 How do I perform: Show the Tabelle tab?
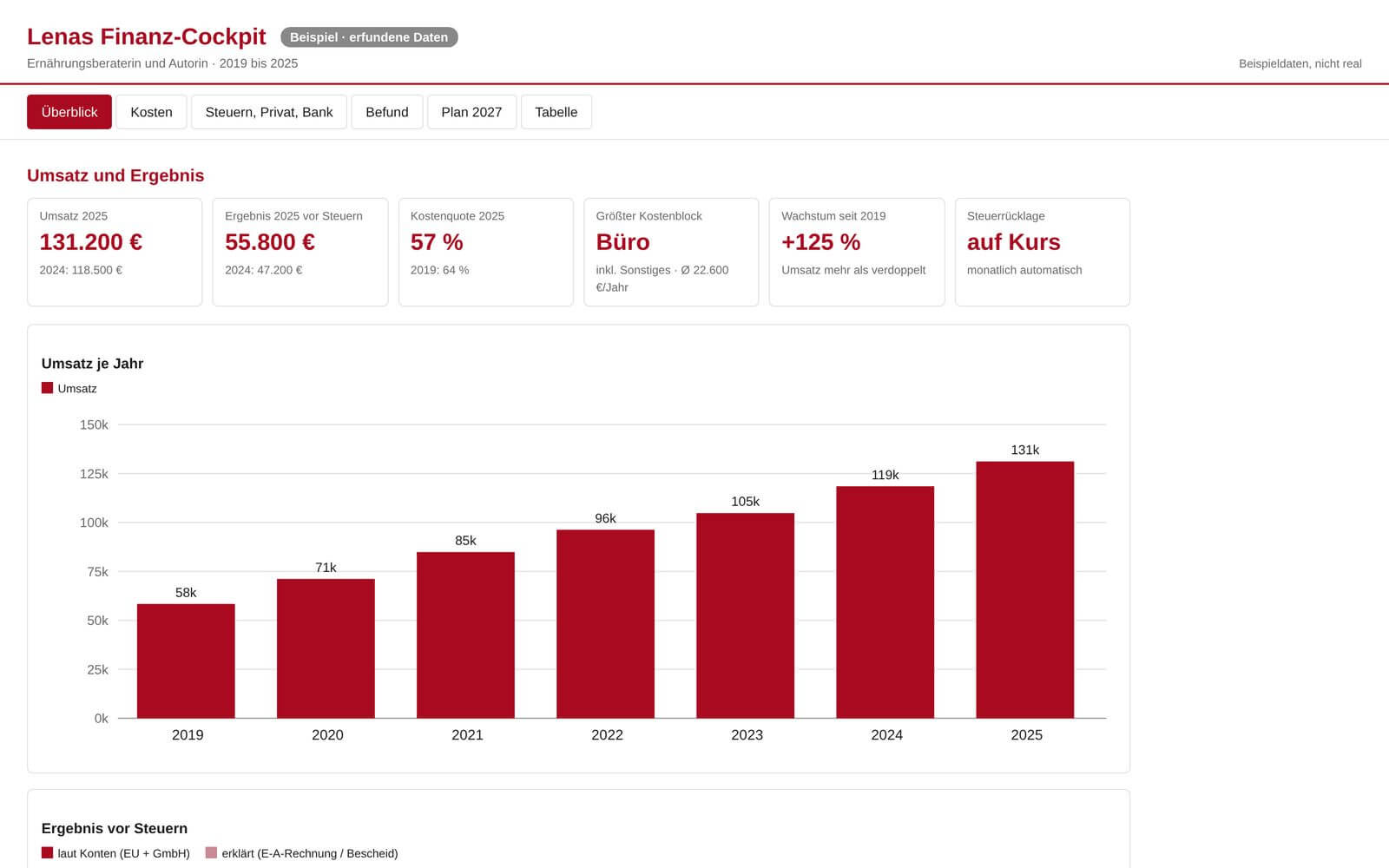tap(556, 112)
